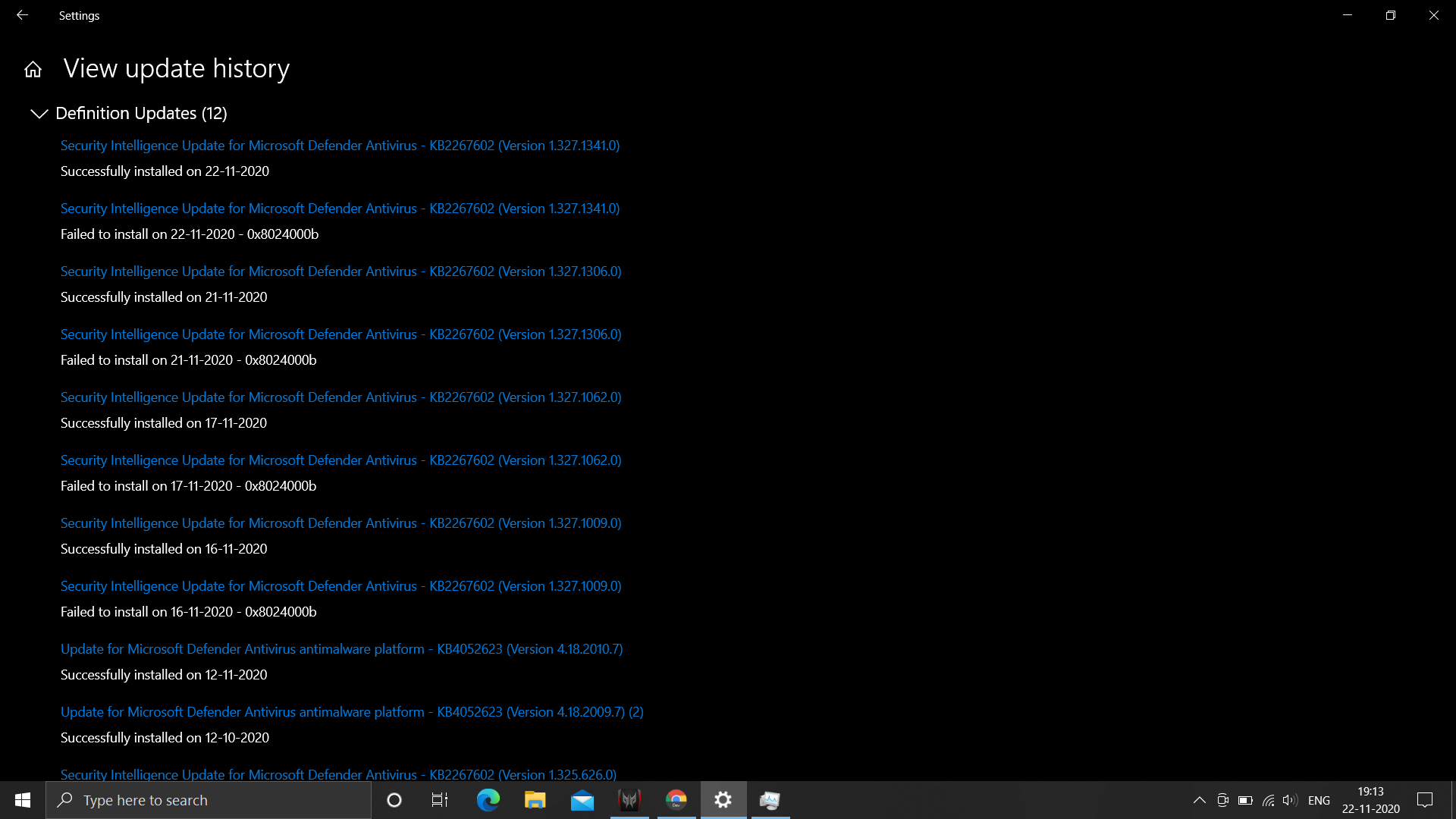Viewport: 1456px width, 819px height.
Task: Select the 'Successfully installed on 21-11-2020' status text
Action: [164, 297]
